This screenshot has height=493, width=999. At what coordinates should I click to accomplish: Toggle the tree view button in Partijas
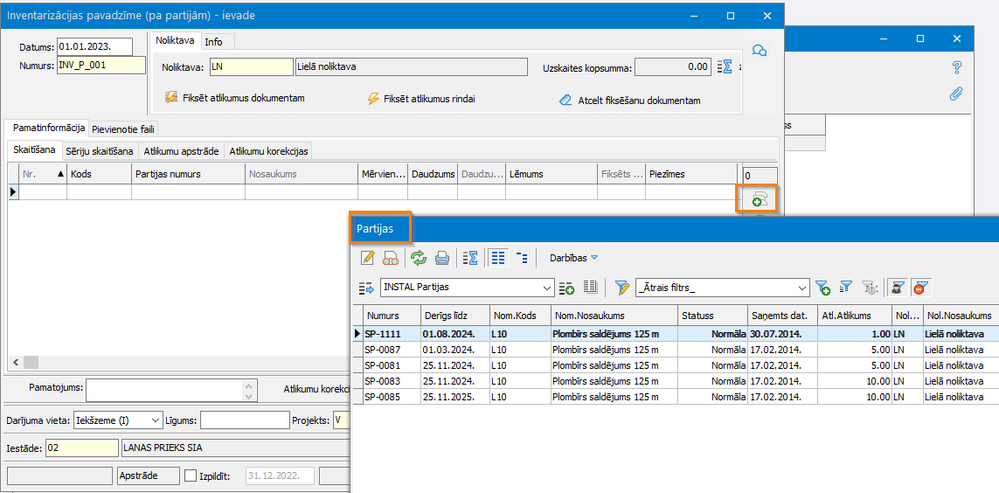(x=521, y=258)
